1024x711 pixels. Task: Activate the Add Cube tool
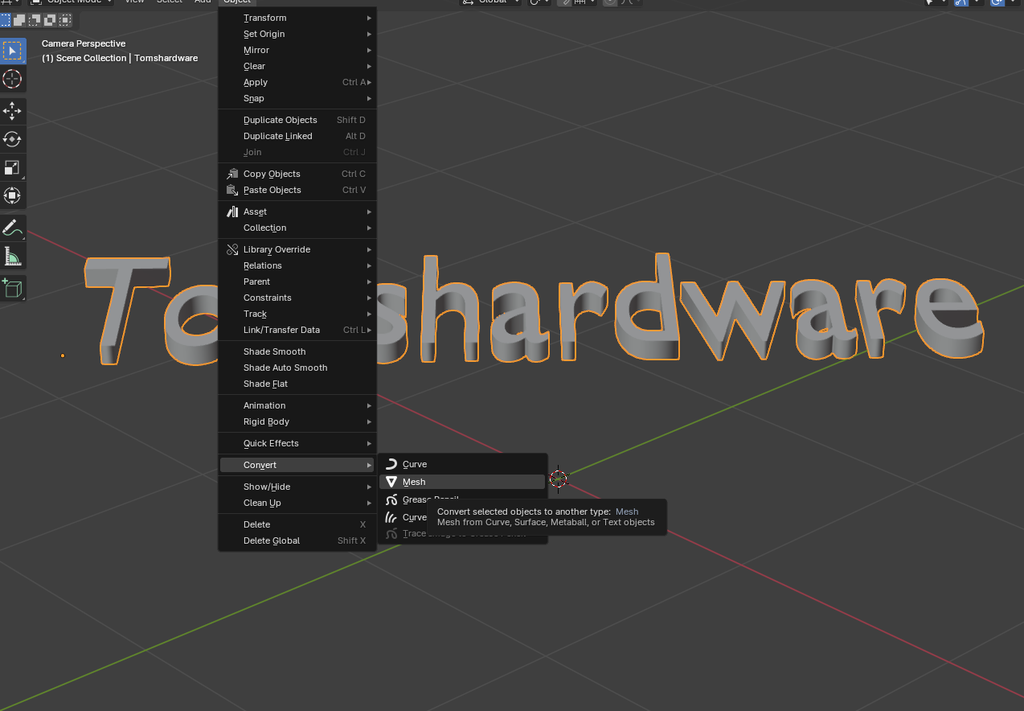[x=13, y=289]
